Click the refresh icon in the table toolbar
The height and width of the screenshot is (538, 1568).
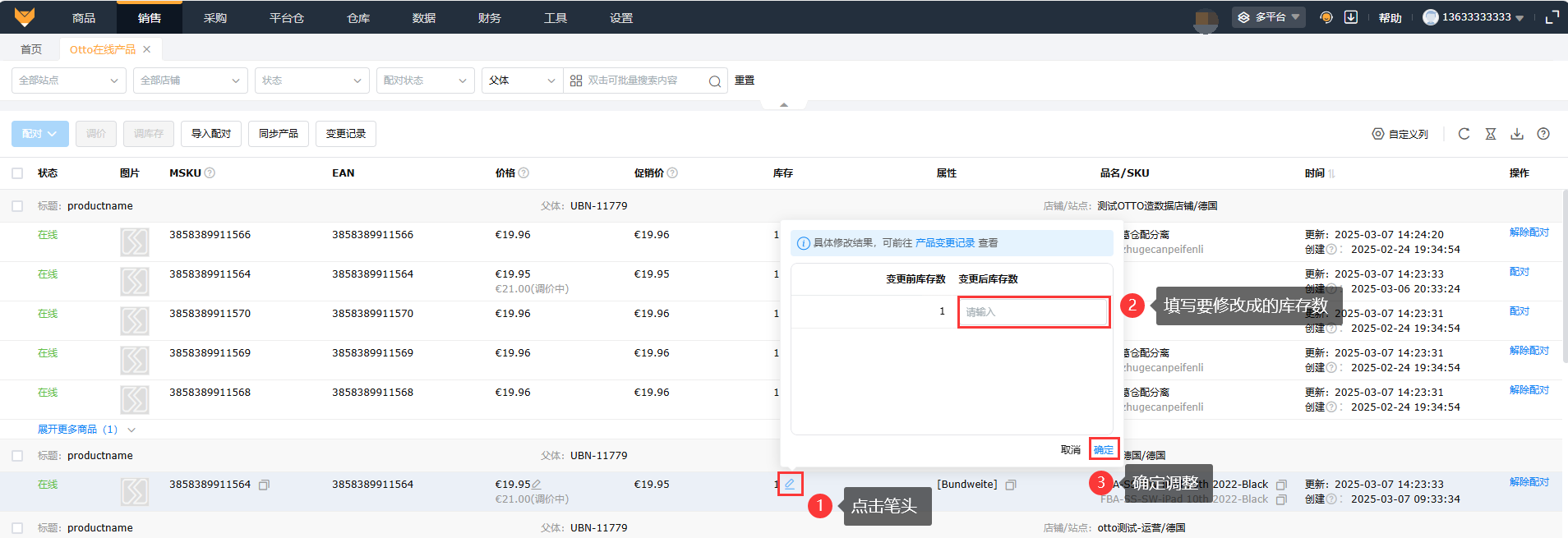(x=1464, y=134)
